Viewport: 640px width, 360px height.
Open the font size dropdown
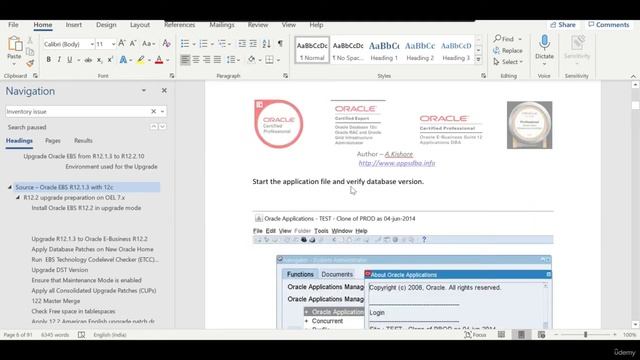click(113, 44)
